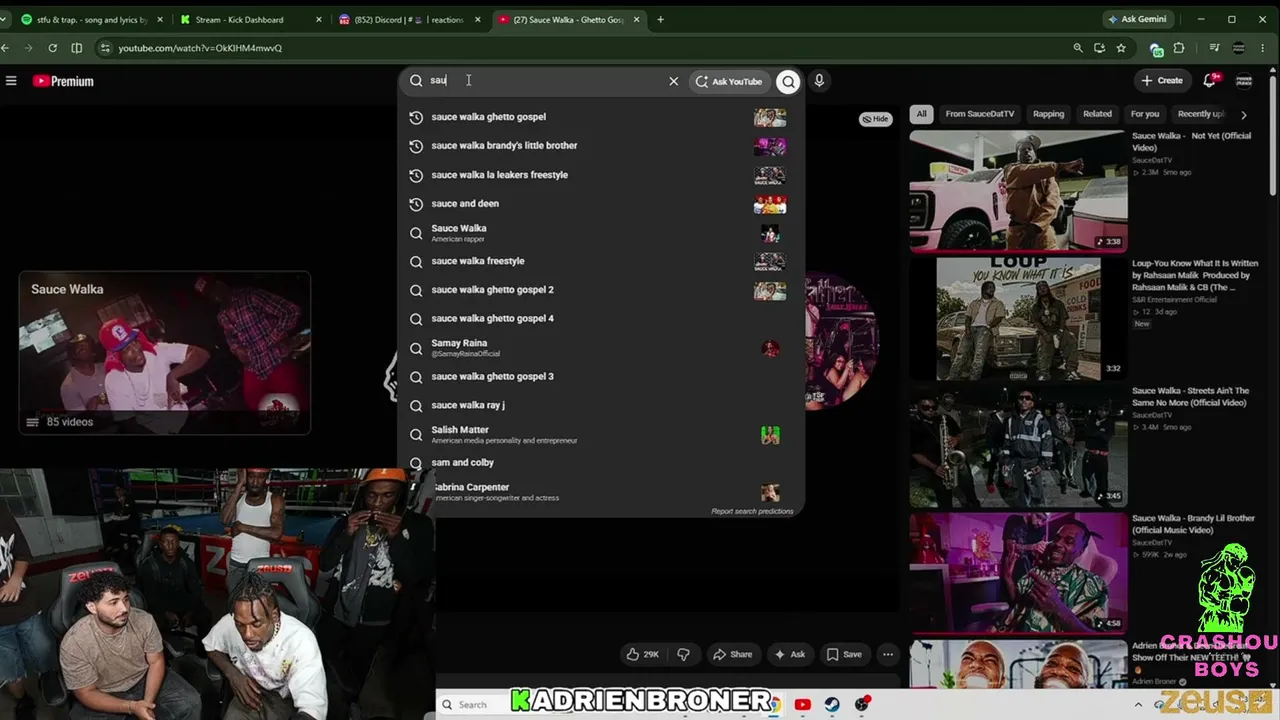
Task: Open the Sauce Walka 85 videos playlist card
Action: point(165,352)
